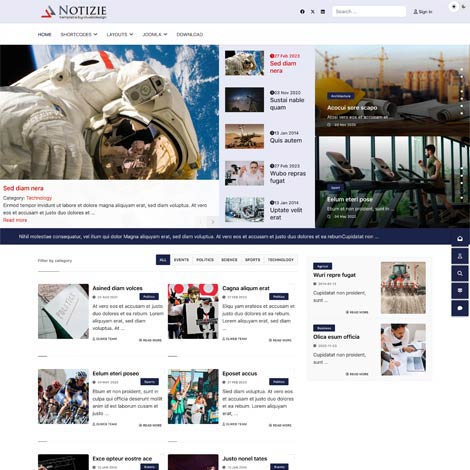
Task: Expand the Joomla menu dropdown
Action: click(155, 34)
